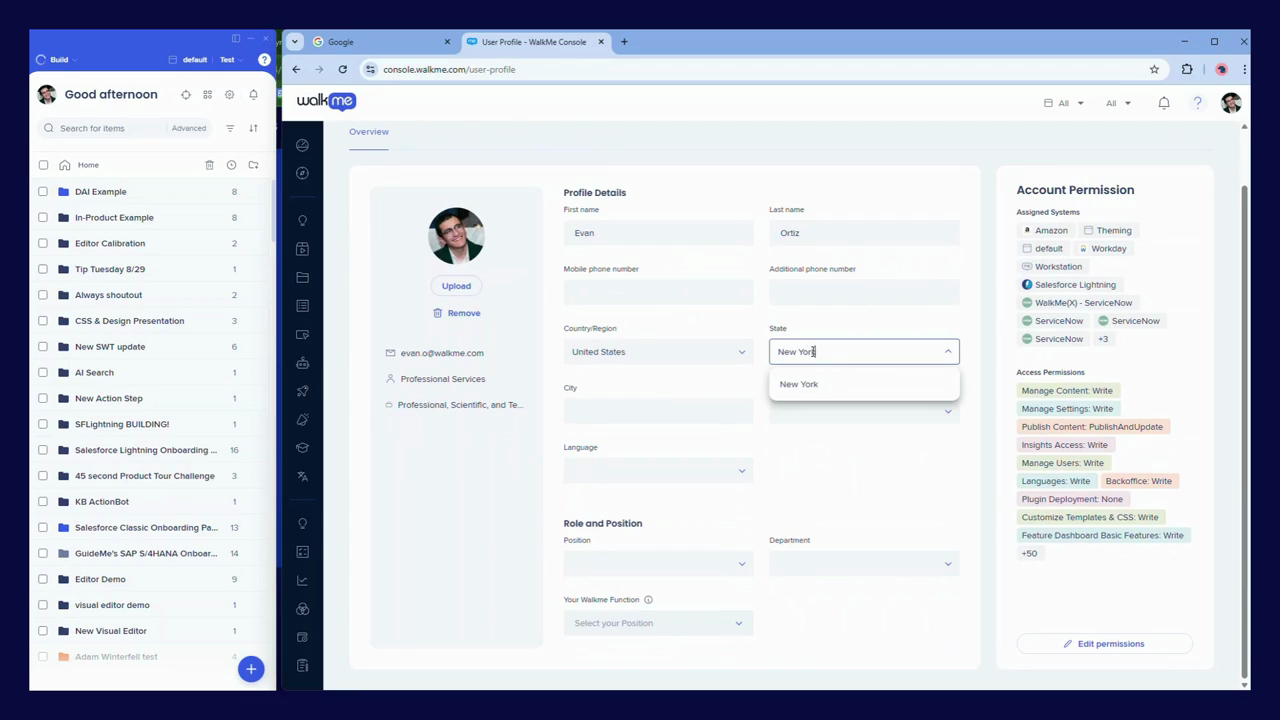
Task: Click the Edit permissions button
Action: 1104,644
